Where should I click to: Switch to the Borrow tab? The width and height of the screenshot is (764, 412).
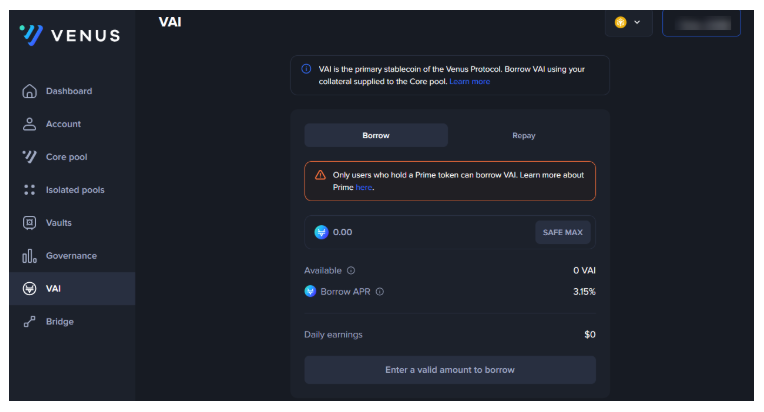coord(376,135)
